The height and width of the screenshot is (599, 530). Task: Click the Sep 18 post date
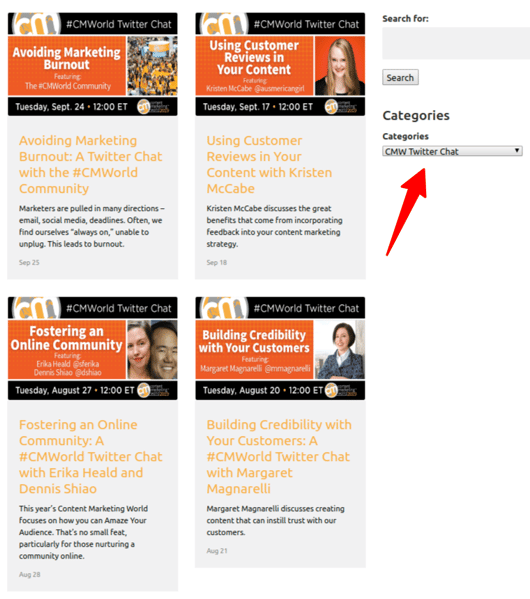coord(217,262)
